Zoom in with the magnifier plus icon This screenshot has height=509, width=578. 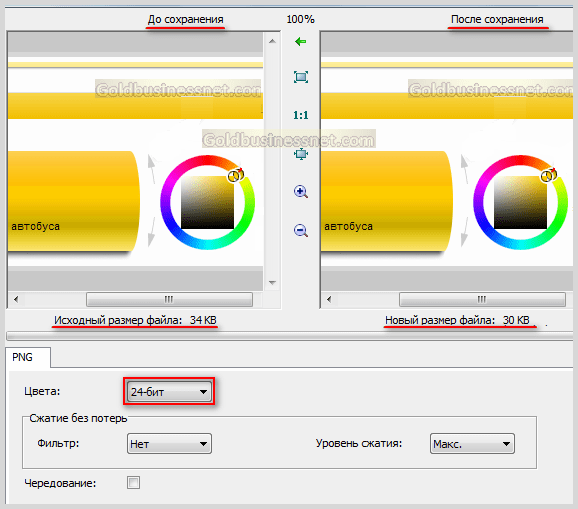301,192
